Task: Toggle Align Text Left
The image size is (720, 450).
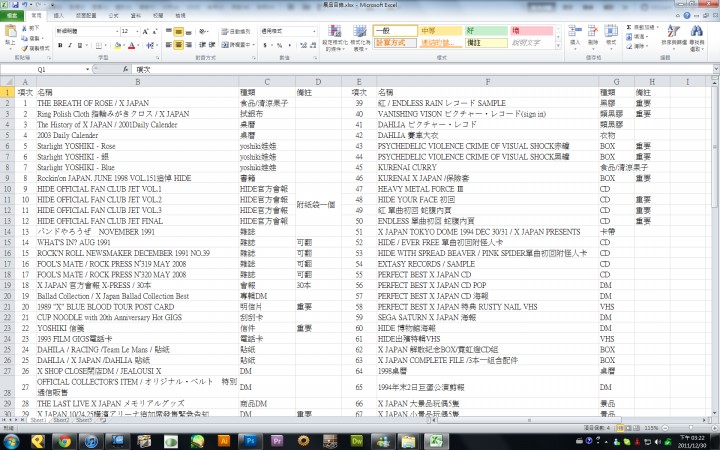Action: coord(169,45)
